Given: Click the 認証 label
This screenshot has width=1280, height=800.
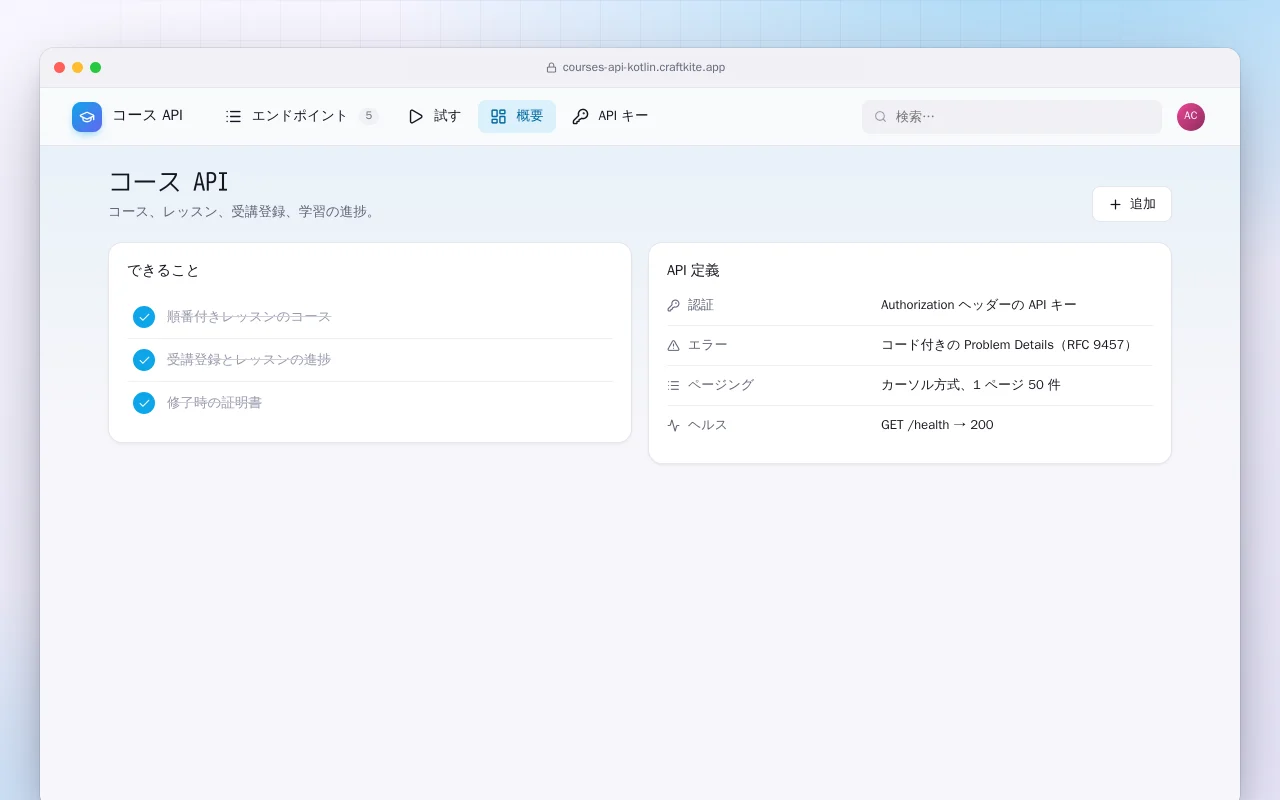Looking at the screenshot, I should tap(701, 305).
